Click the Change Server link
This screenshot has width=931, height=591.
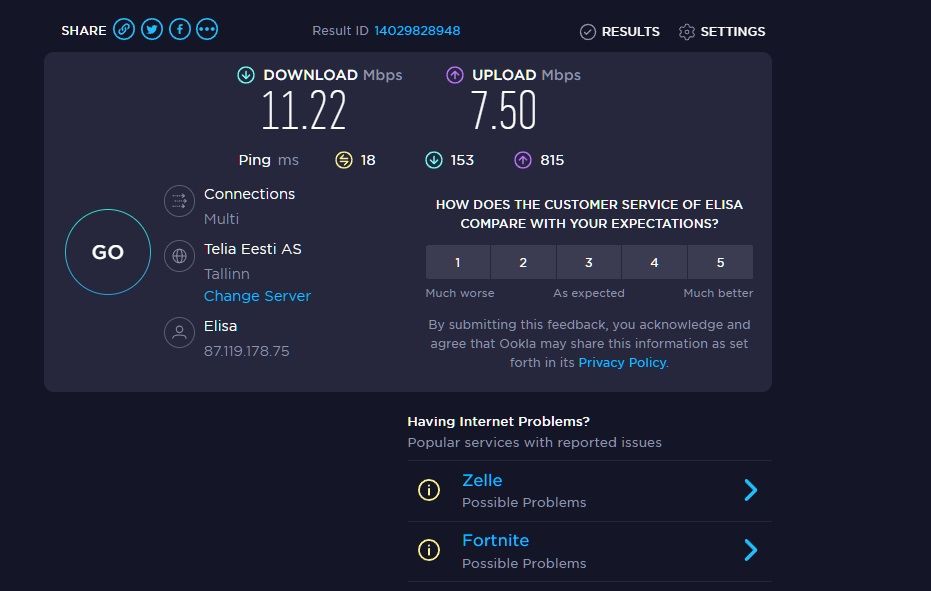257,296
